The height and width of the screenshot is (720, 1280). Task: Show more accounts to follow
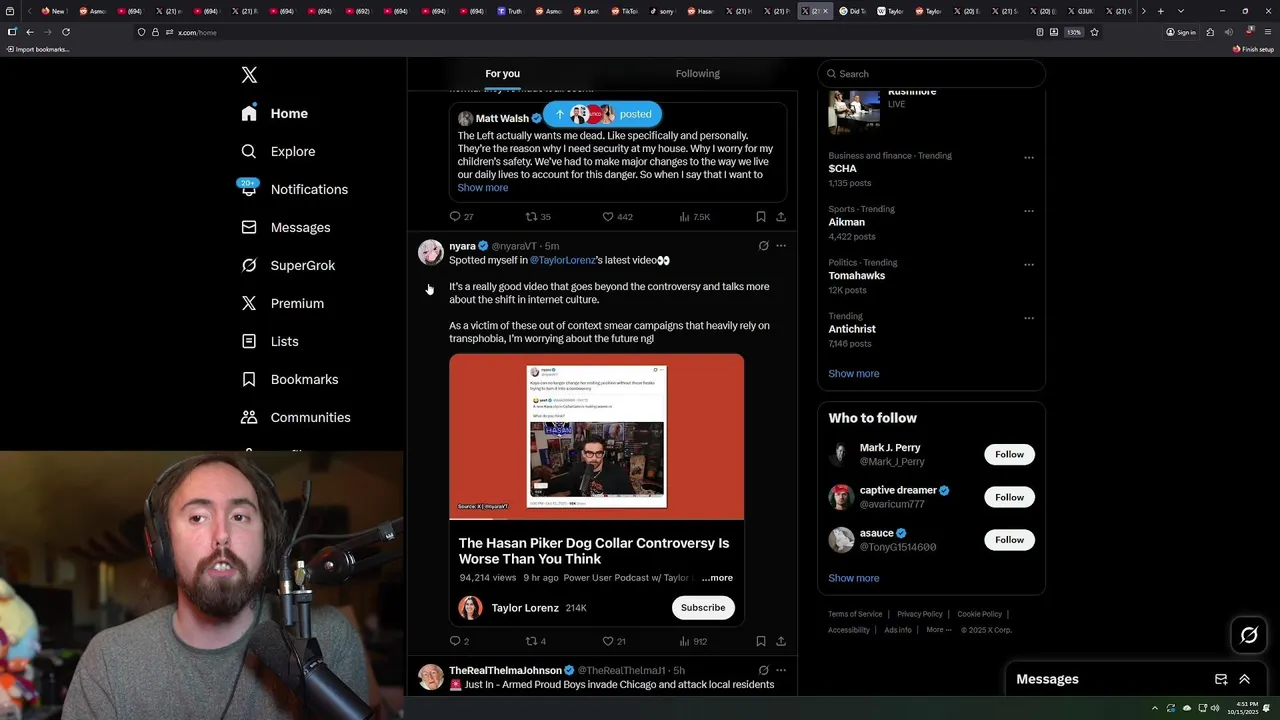click(x=853, y=578)
